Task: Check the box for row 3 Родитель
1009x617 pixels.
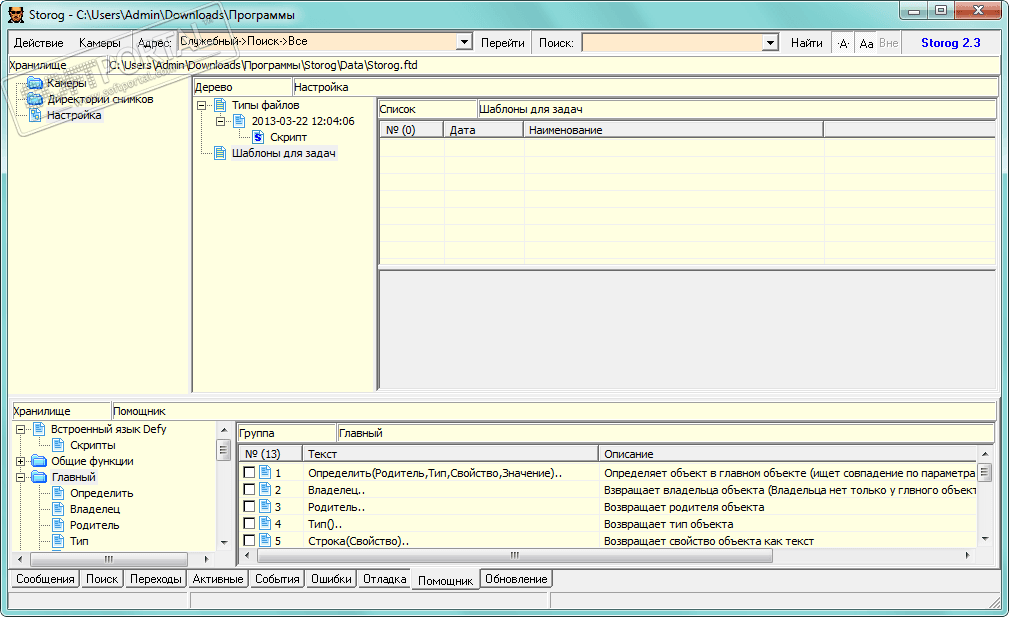Action: click(249, 507)
